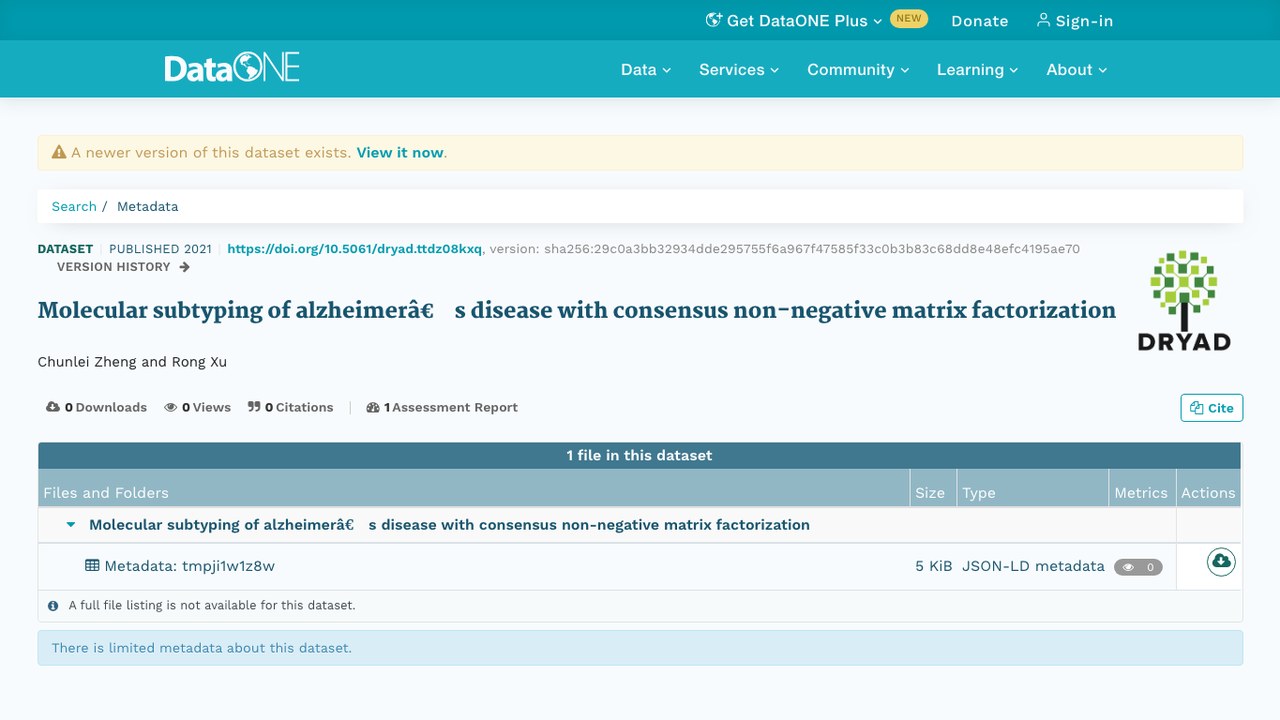Open the Data dropdown menu
Viewport: 1280px width, 720px height.
coord(646,69)
